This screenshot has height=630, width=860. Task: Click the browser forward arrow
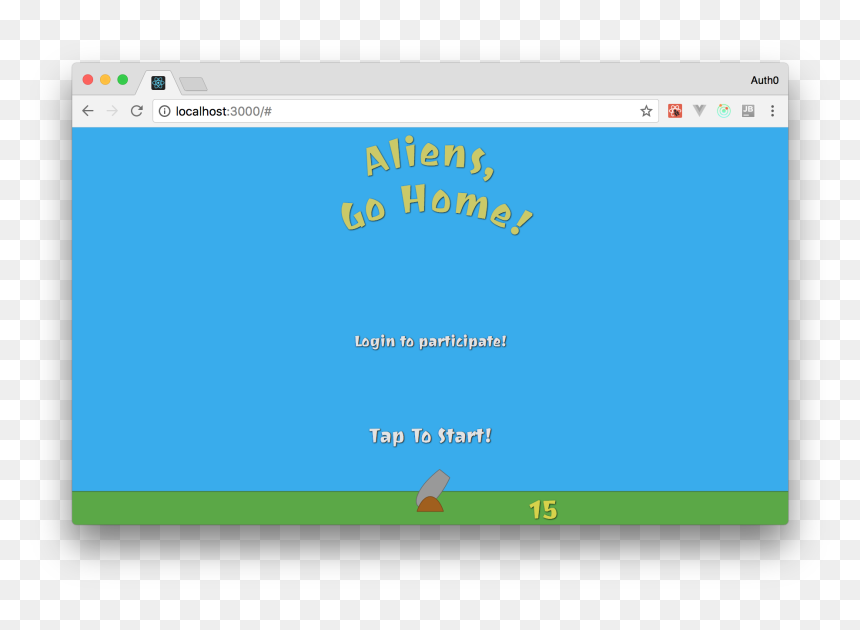click(x=112, y=111)
